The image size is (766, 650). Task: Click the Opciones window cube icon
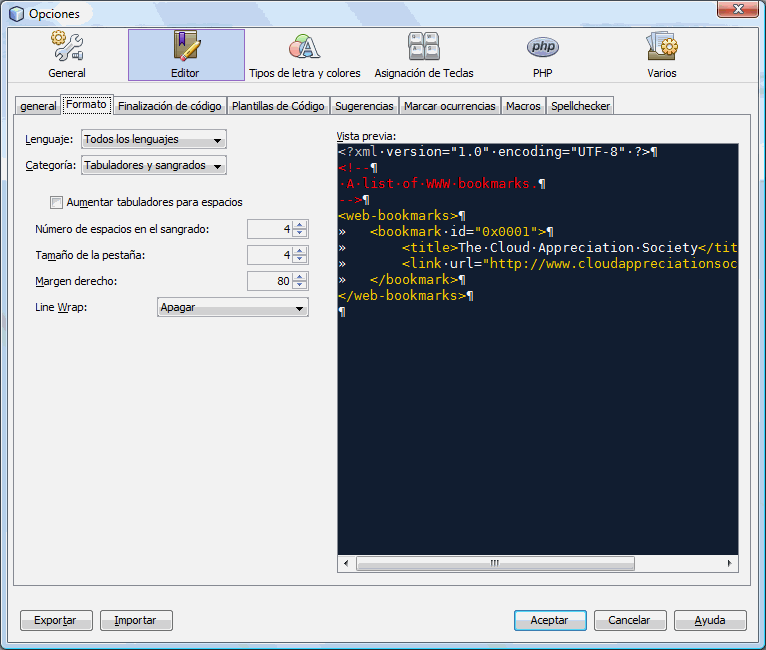coord(17,14)
